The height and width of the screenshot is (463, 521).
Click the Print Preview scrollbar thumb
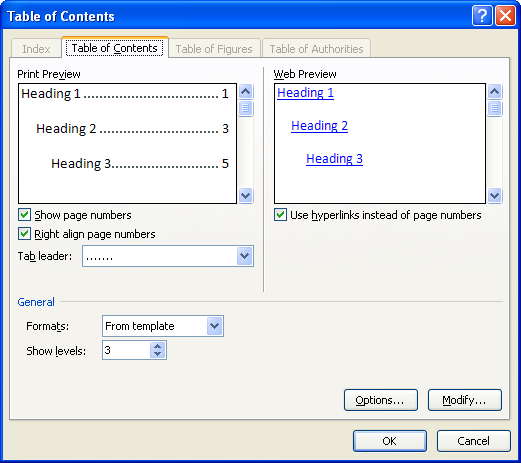point(246,108)
